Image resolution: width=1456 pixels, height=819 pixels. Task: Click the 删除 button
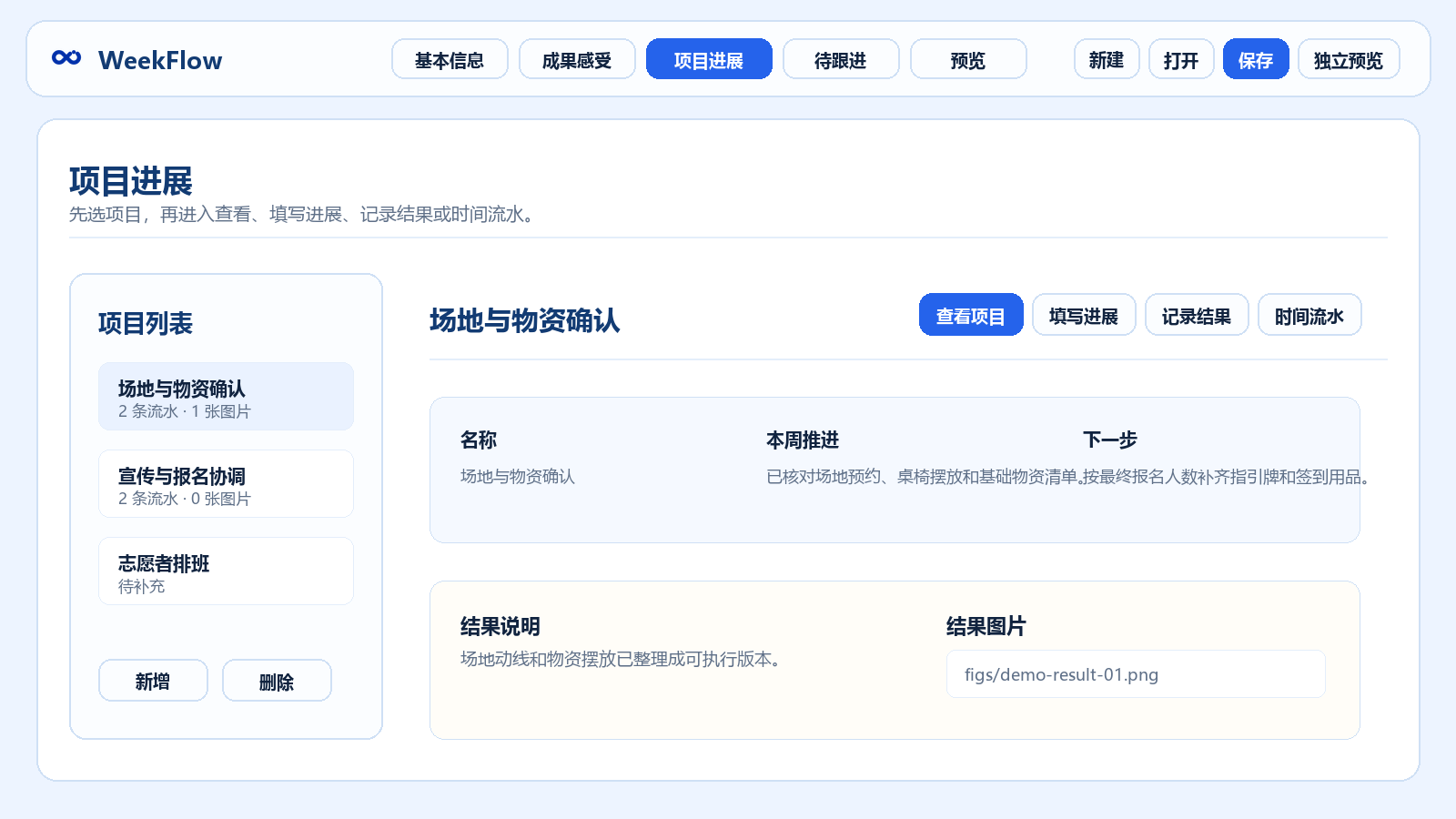click(x=277, y=681)
